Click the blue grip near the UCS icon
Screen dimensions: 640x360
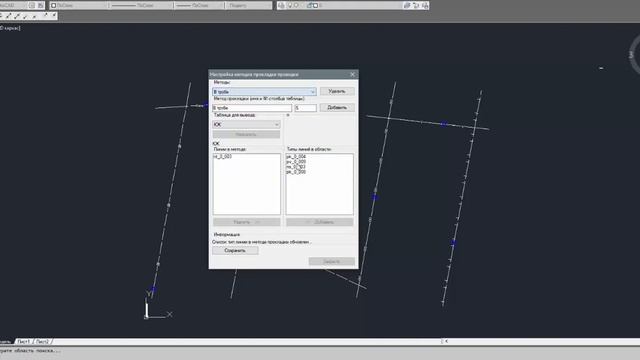(153, 289)
